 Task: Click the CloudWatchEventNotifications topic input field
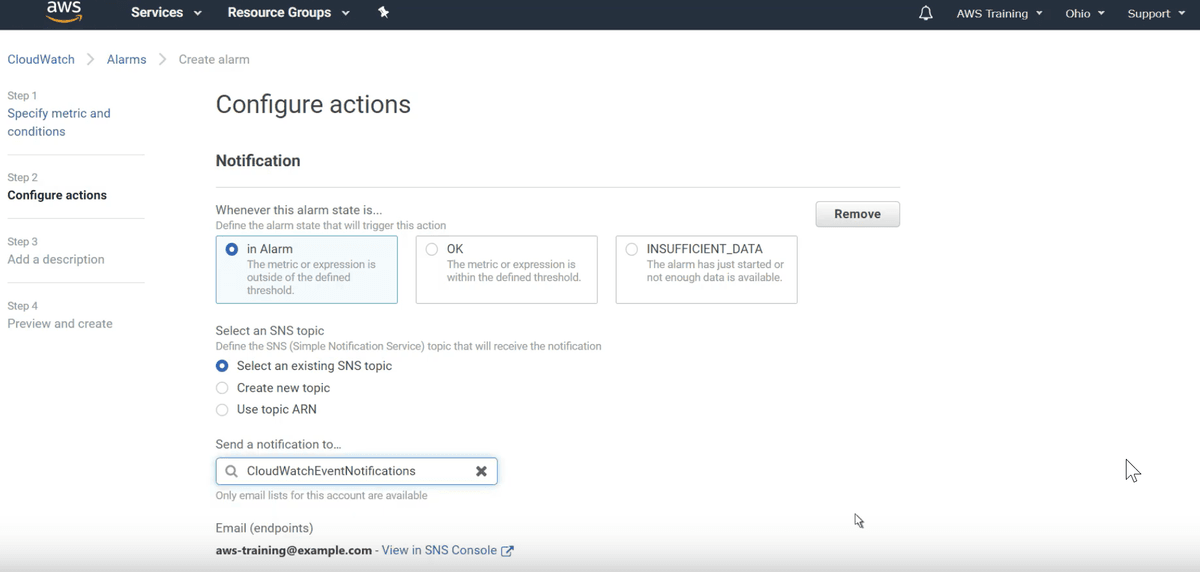(356, 471)
